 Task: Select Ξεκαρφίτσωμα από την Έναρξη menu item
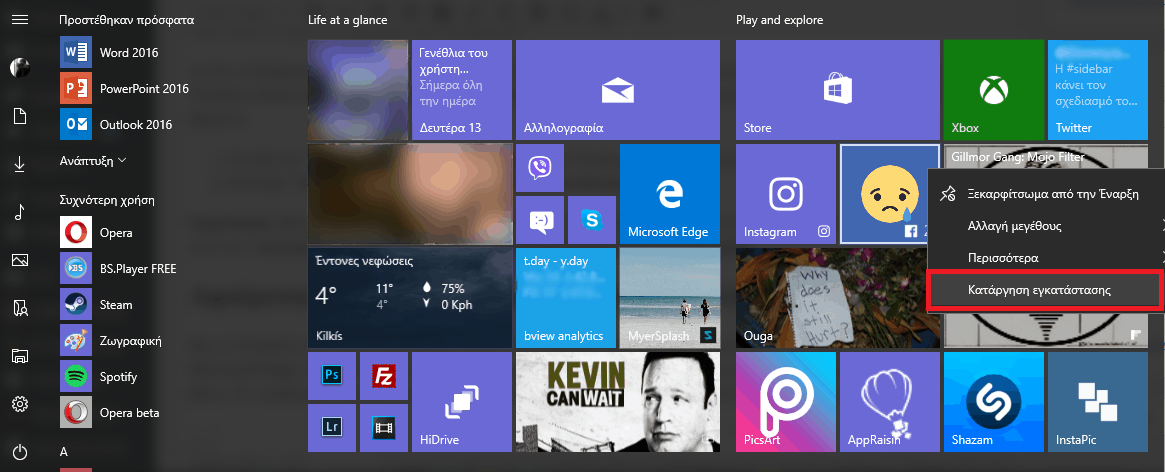1046,194
